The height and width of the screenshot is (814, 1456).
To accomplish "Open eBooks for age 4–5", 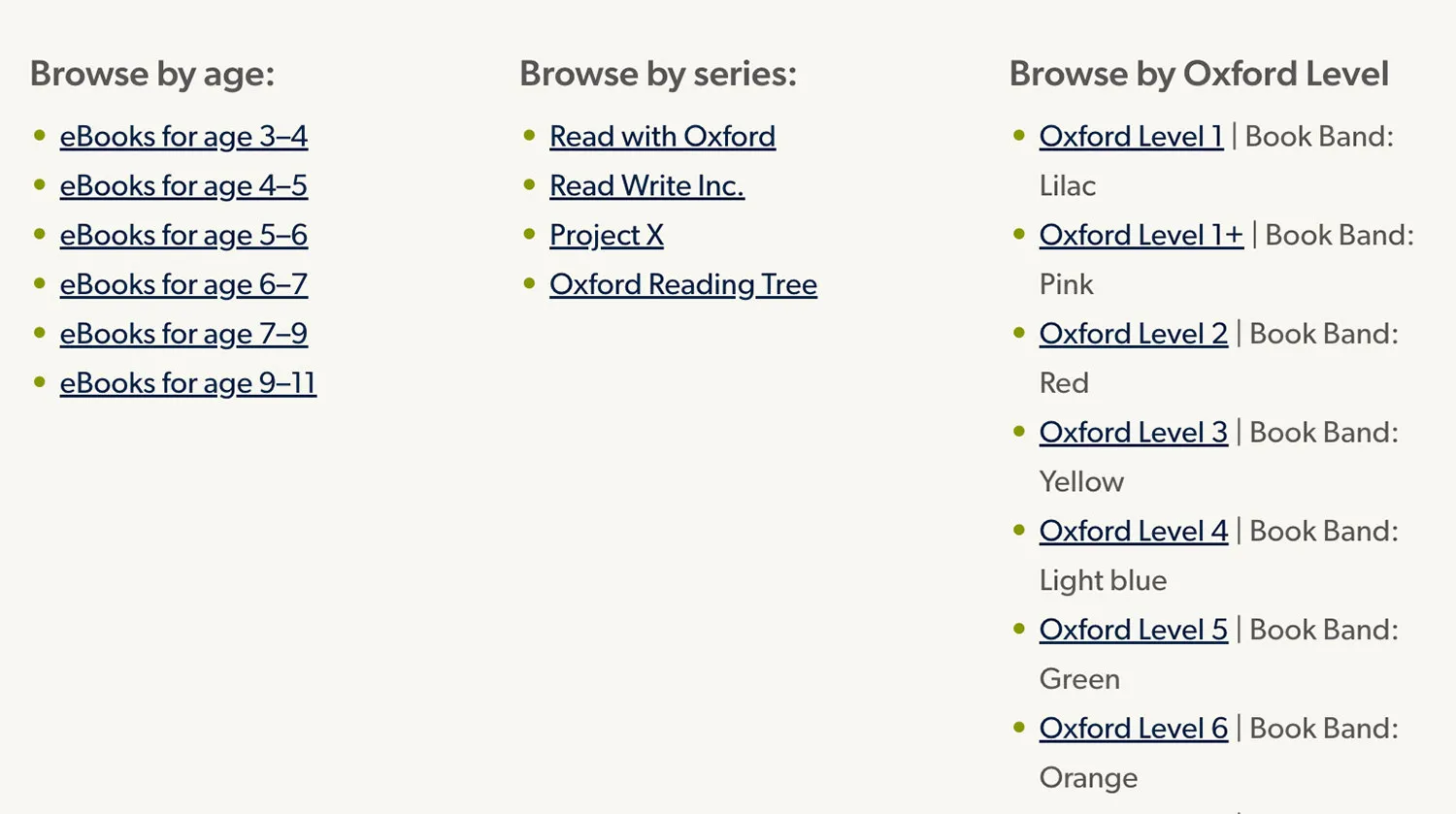I will 182,186.
